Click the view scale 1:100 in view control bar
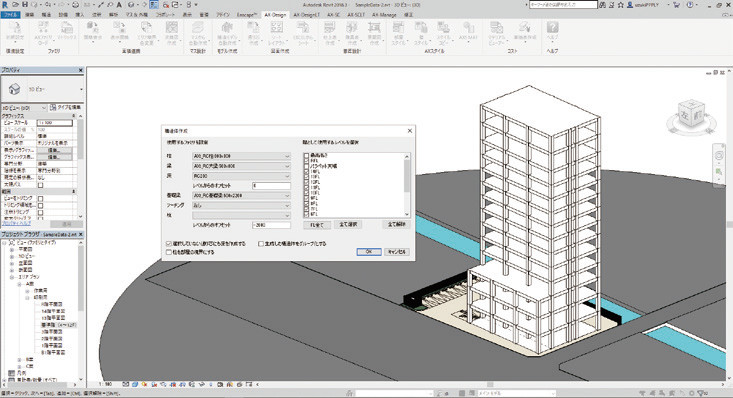The image size is (733, 398). click(x=106, y=384)
